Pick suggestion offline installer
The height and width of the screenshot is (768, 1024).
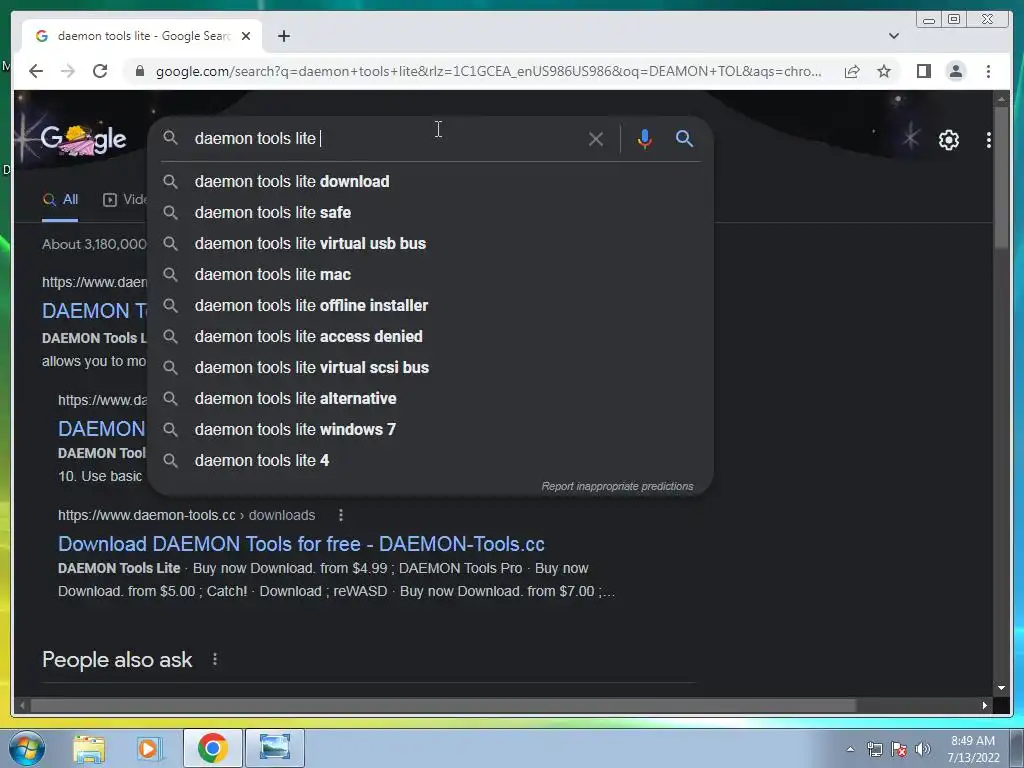(x=431, y=306)
